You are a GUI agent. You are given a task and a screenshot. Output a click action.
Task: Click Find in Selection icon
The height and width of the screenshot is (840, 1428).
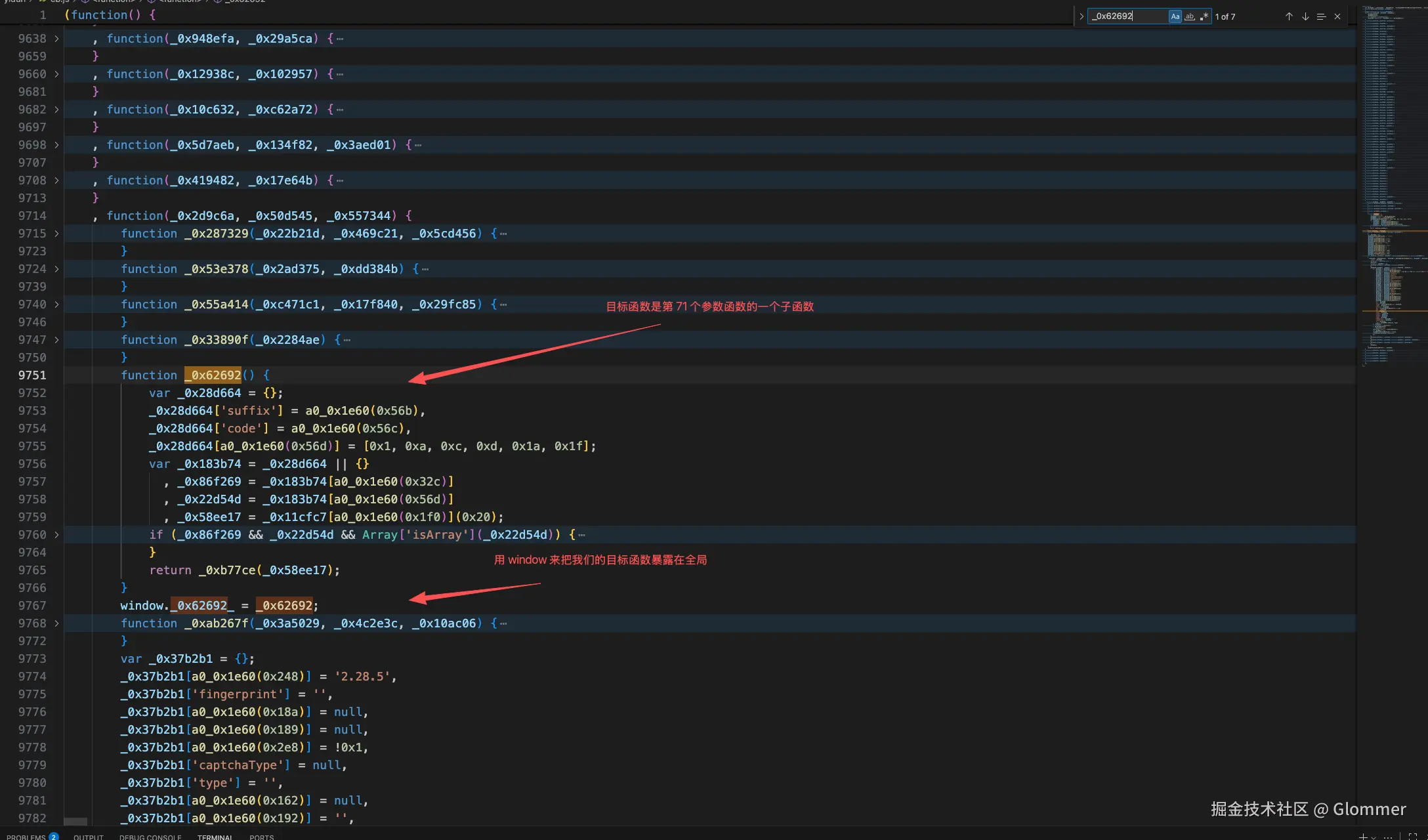(x=1321, y=16)
